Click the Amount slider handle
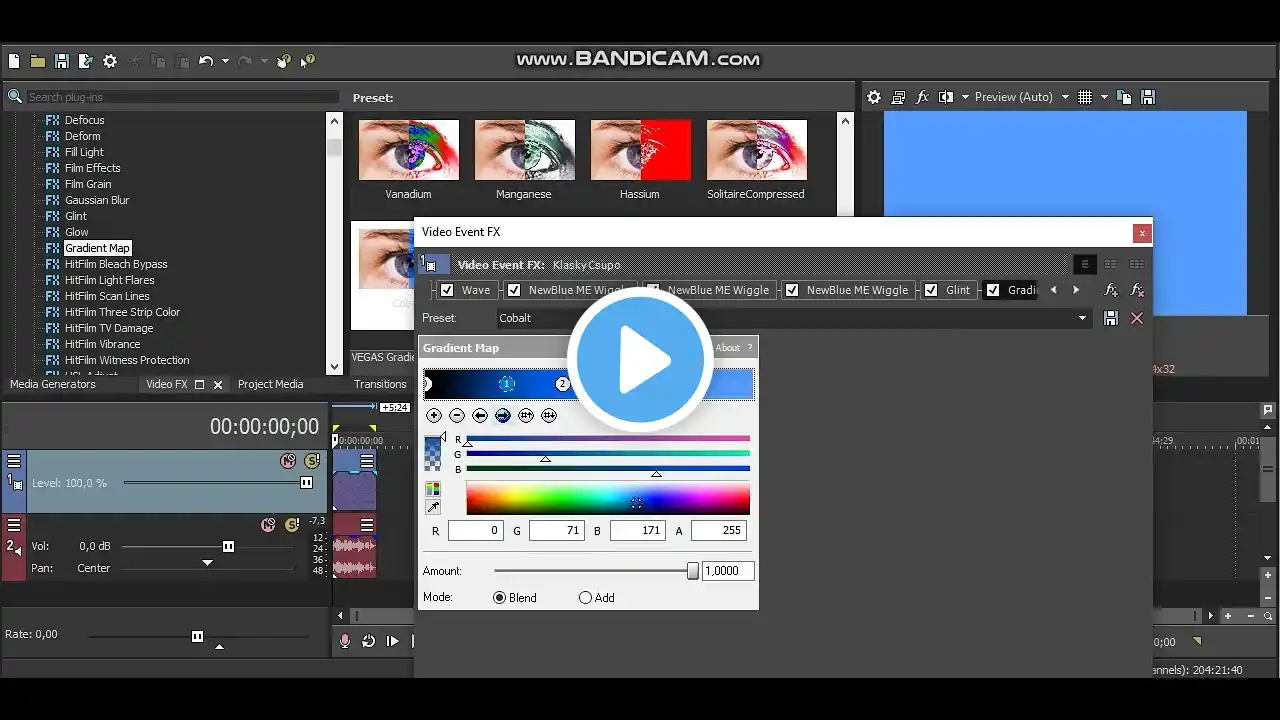1280x720 pixels. coord(692,571)
